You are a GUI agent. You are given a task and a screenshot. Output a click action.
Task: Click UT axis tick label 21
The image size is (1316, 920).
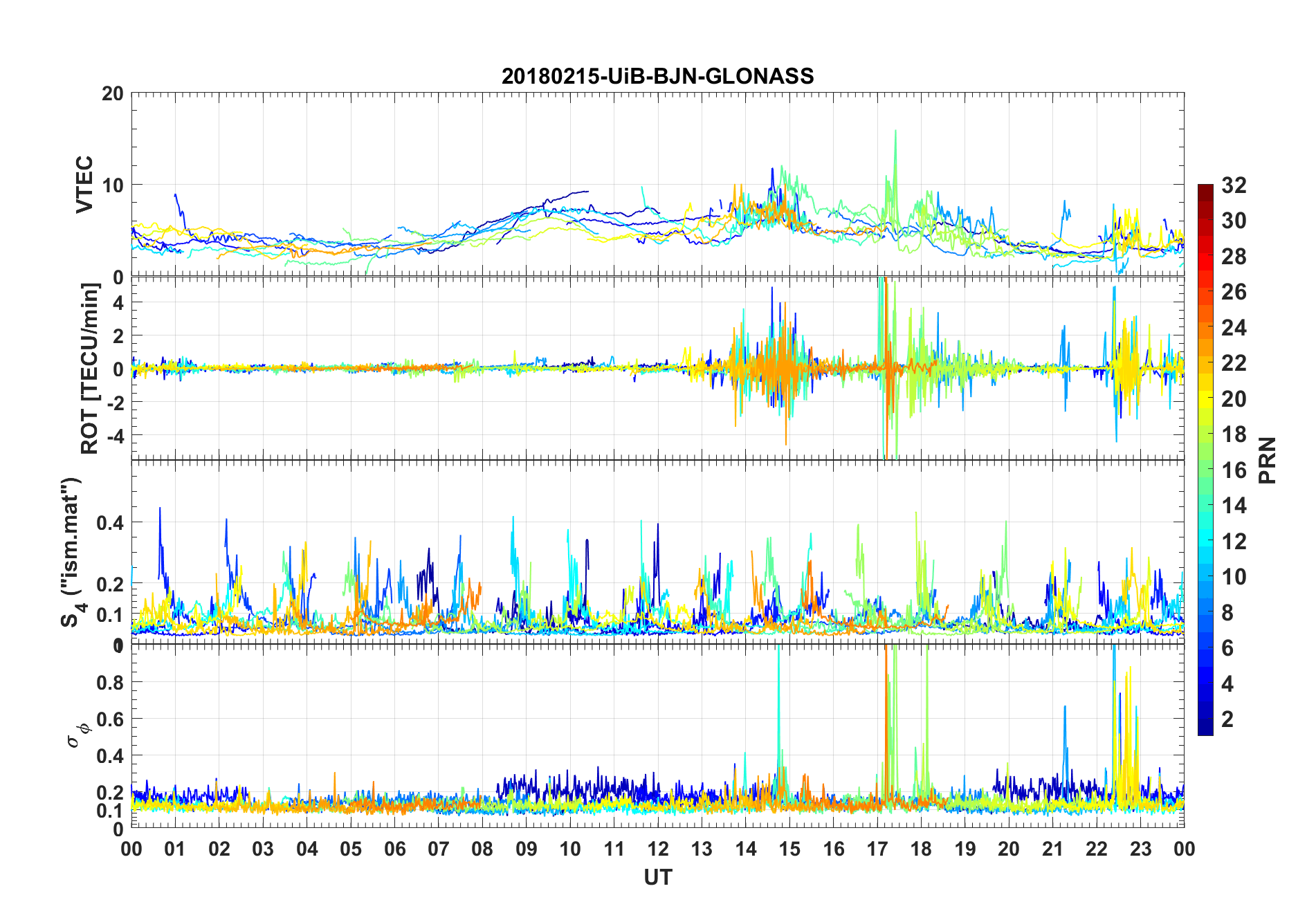coord(1053,849)
